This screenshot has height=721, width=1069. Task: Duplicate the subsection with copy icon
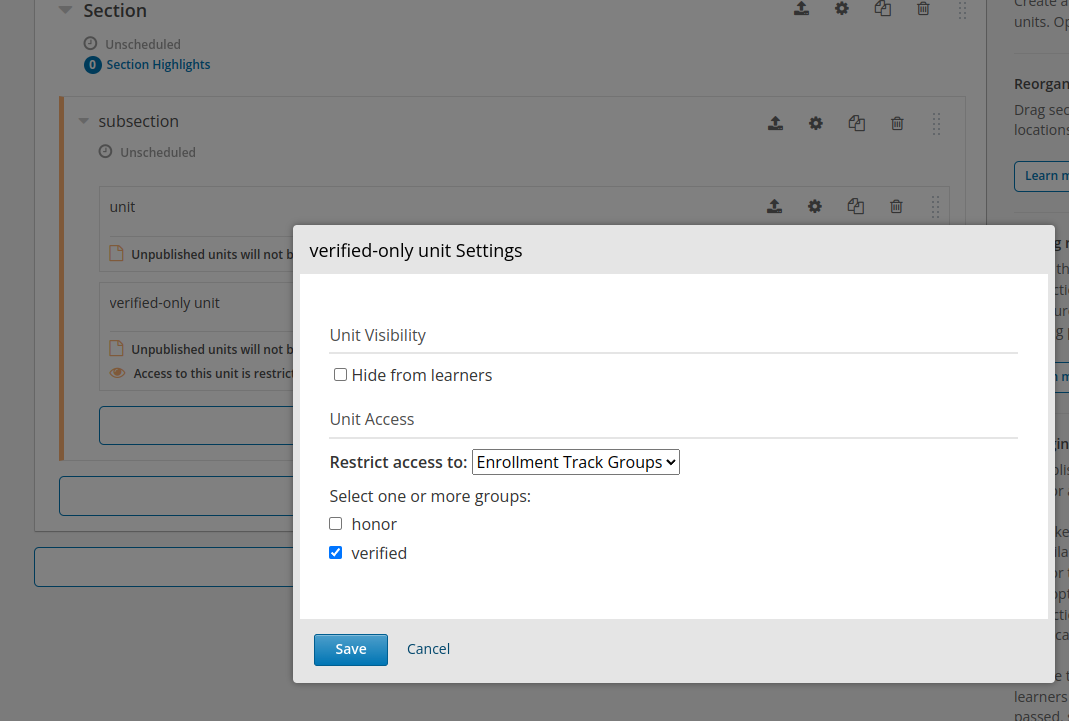pyautogui.click(x=856, y=123)
